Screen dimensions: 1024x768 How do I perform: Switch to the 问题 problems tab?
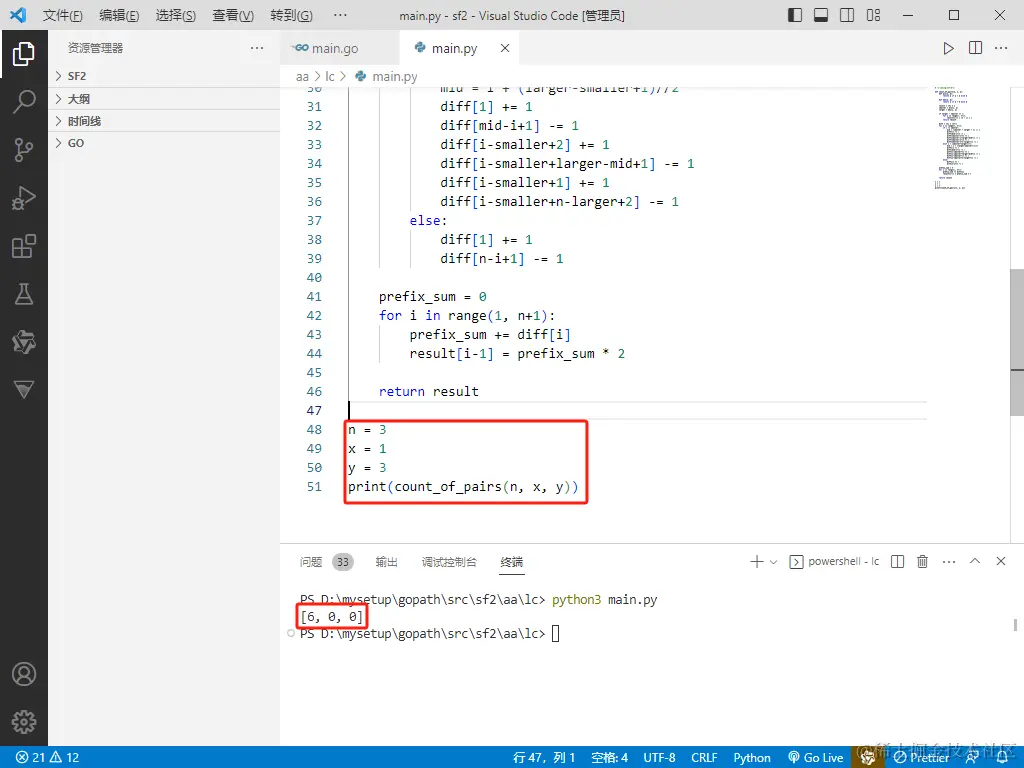(x=311, y=562)
